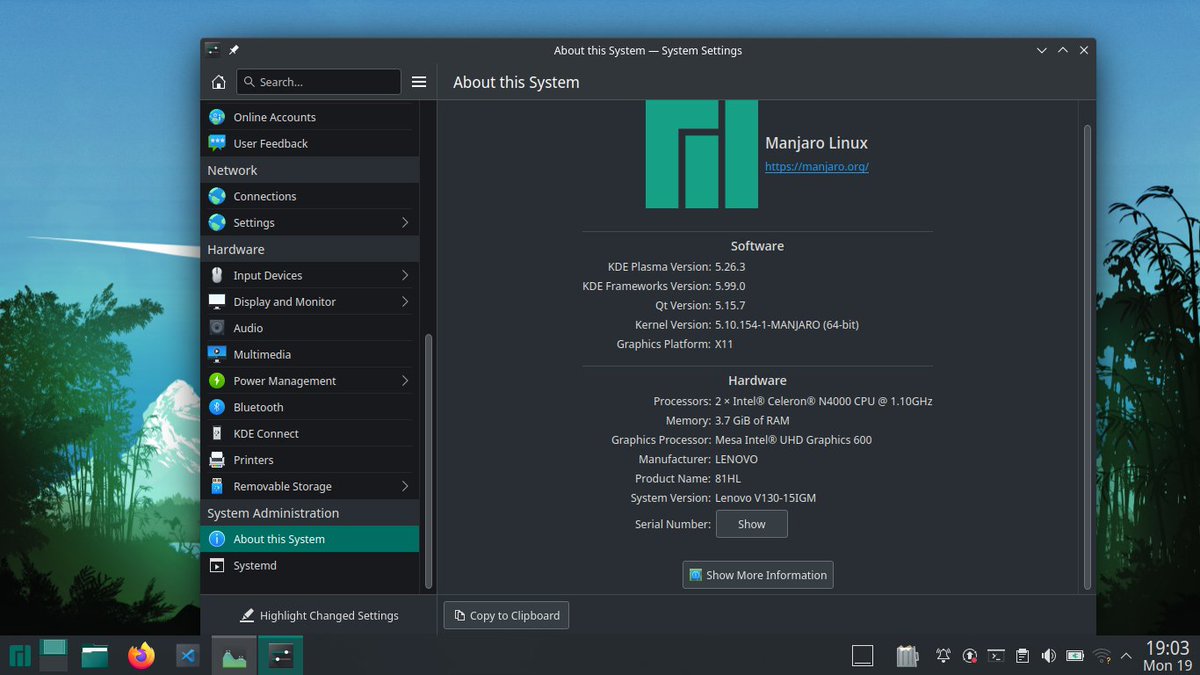The width and height of the screenshot is (1200, 675).
Task: Click the Manjaro Linux logo image
Action: tap(701, 154)
